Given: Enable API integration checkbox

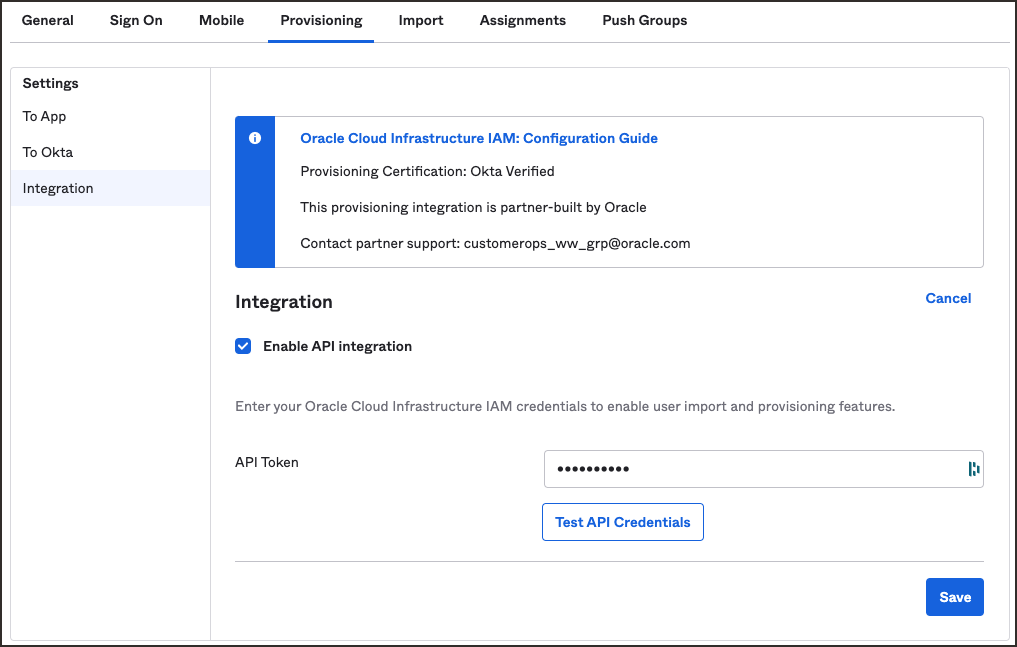Looking at the screenshot, I should [243, 346].
